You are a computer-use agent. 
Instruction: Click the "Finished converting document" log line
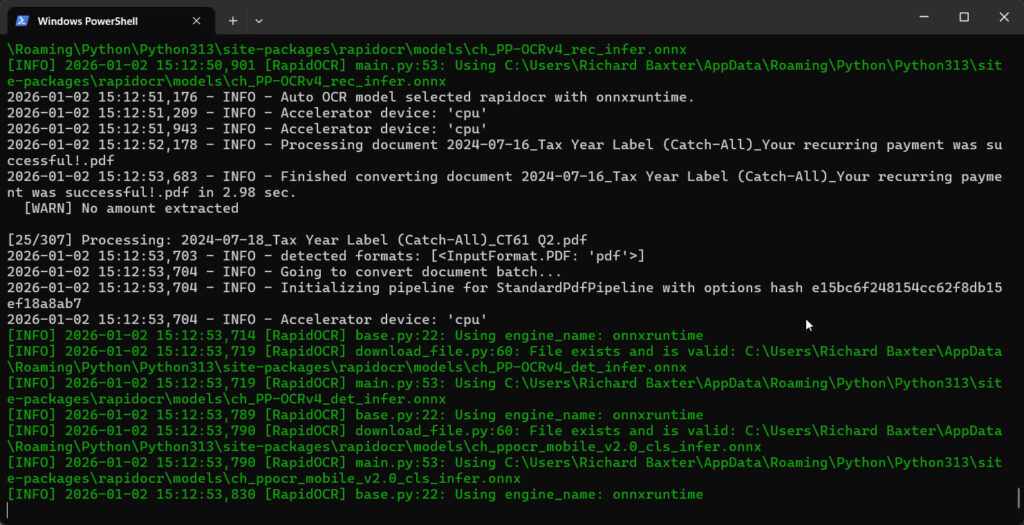pos(500,177)
